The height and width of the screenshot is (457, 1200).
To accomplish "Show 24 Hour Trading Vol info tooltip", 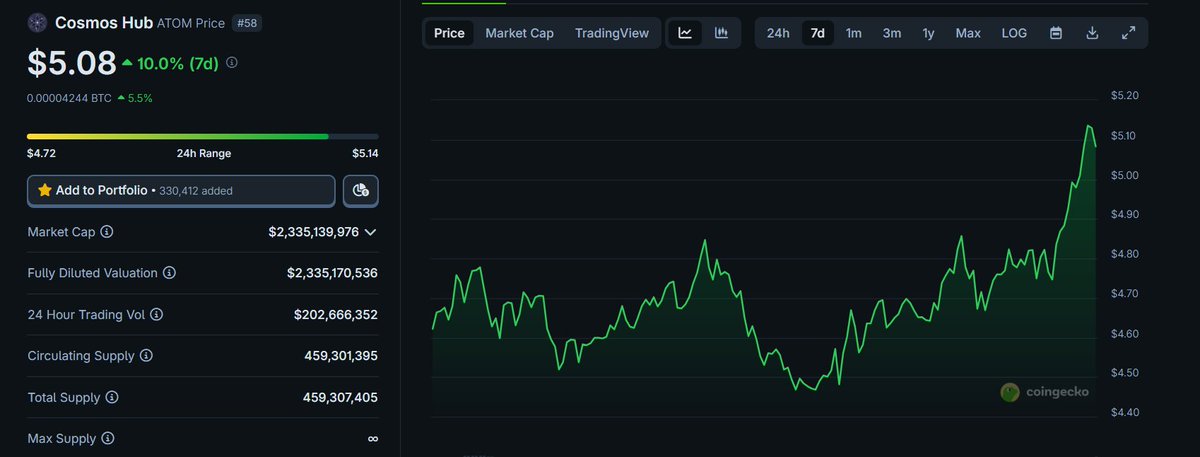I will 156,314.
